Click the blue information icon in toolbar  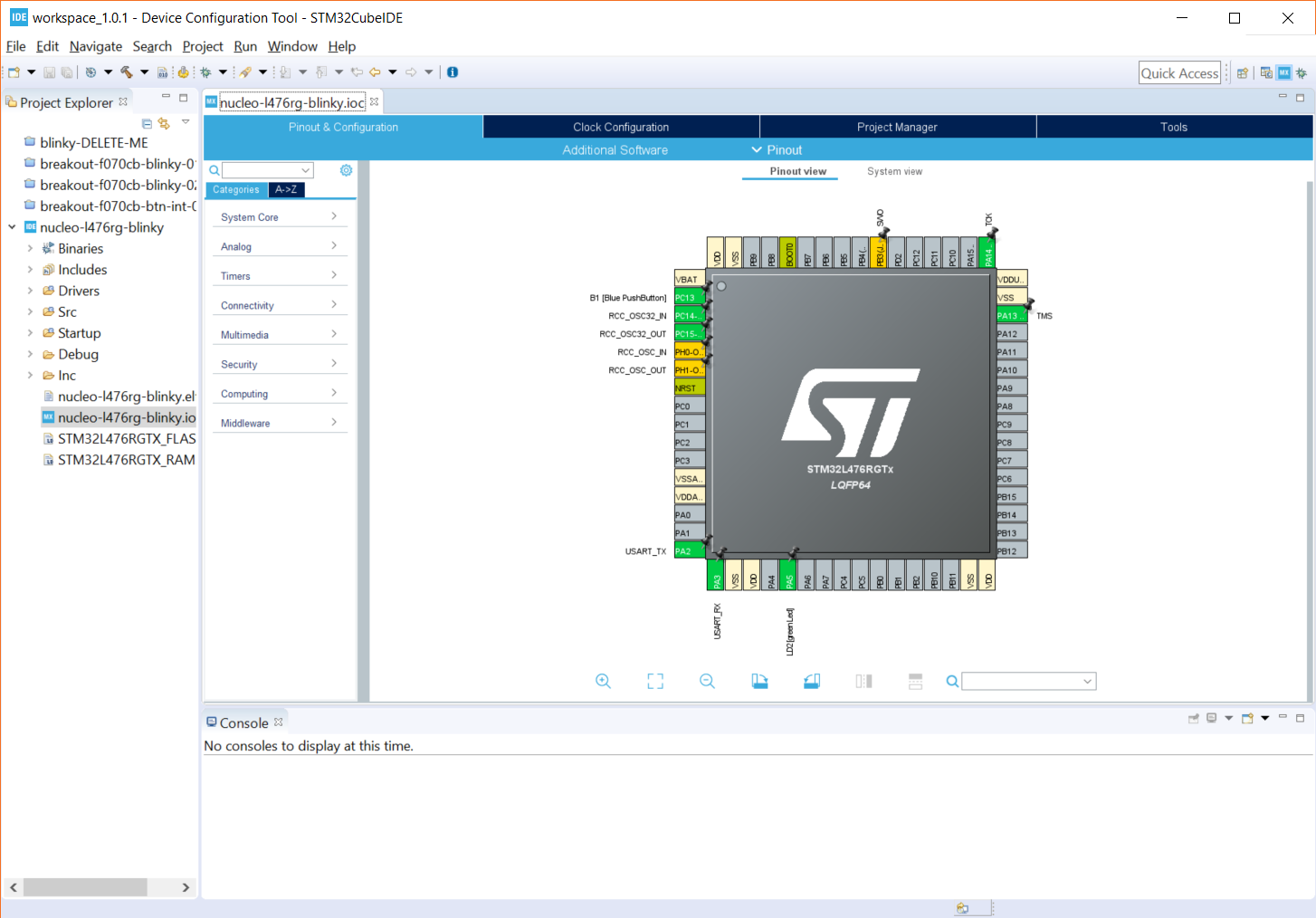point(453,72)
